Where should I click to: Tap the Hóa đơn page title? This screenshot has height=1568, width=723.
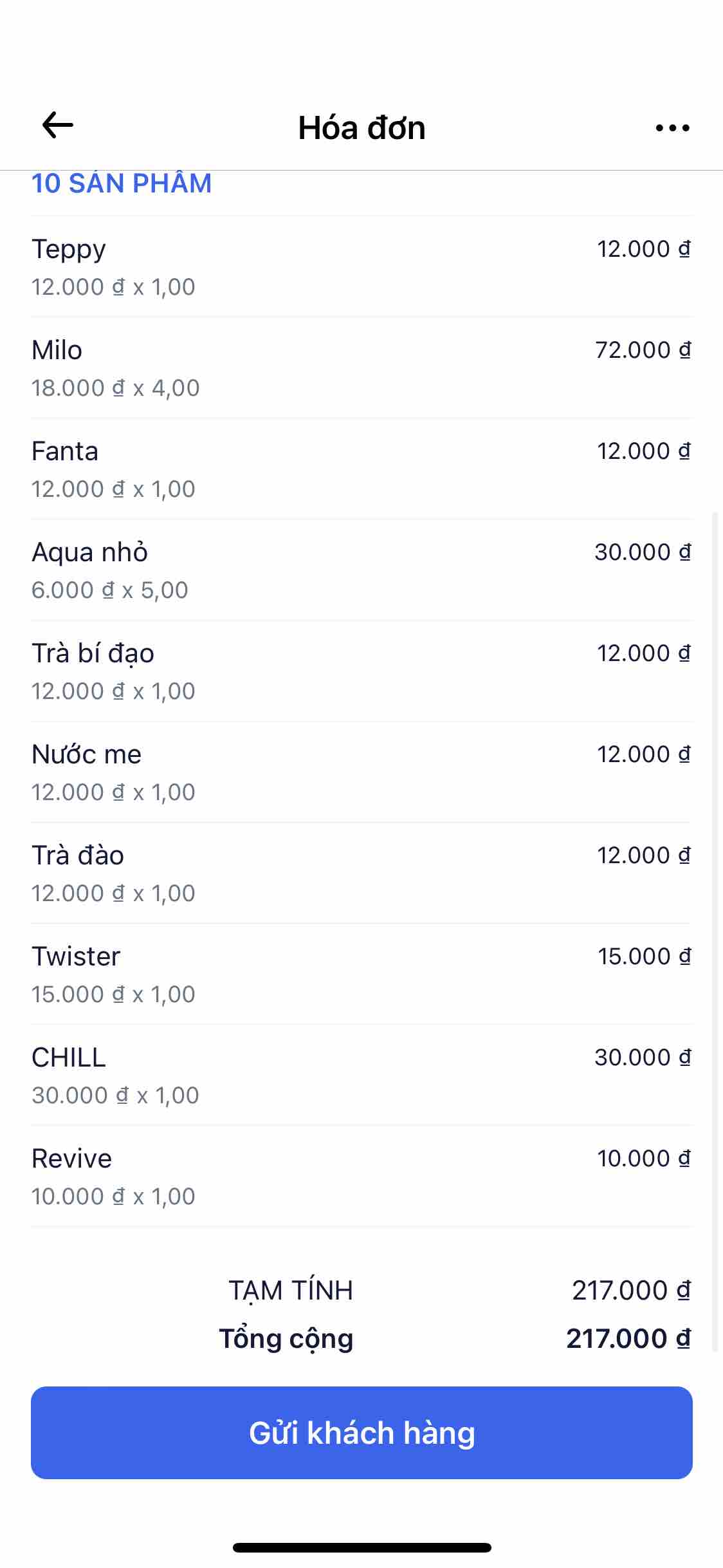click(x=361, y=128)
